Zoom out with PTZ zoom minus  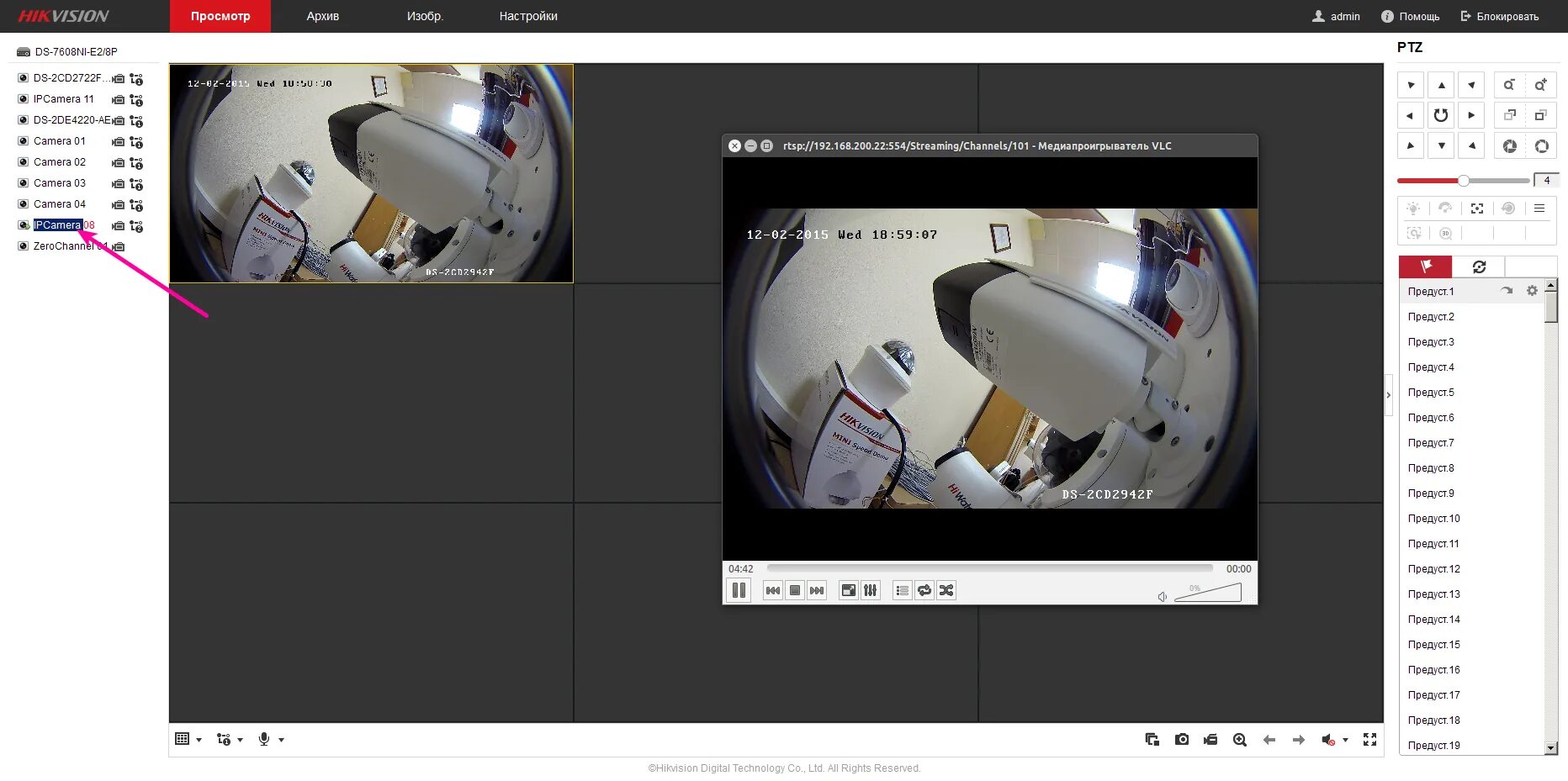(1509, 85)
